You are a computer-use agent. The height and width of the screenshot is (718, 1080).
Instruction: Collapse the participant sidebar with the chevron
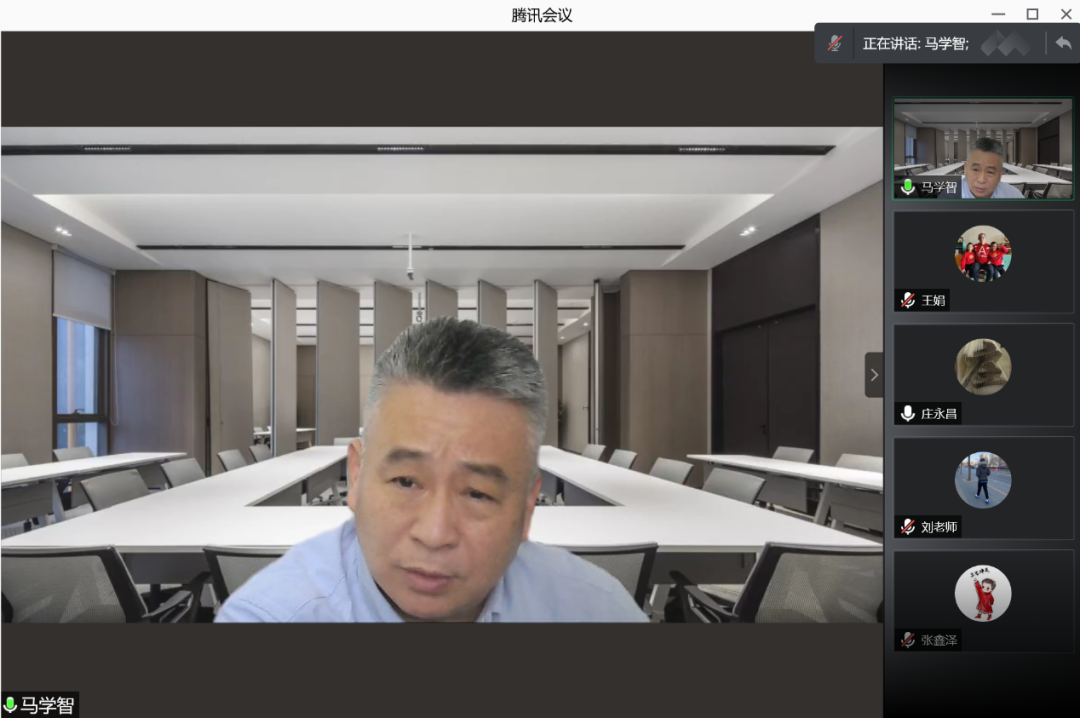(x=874, y=375)
